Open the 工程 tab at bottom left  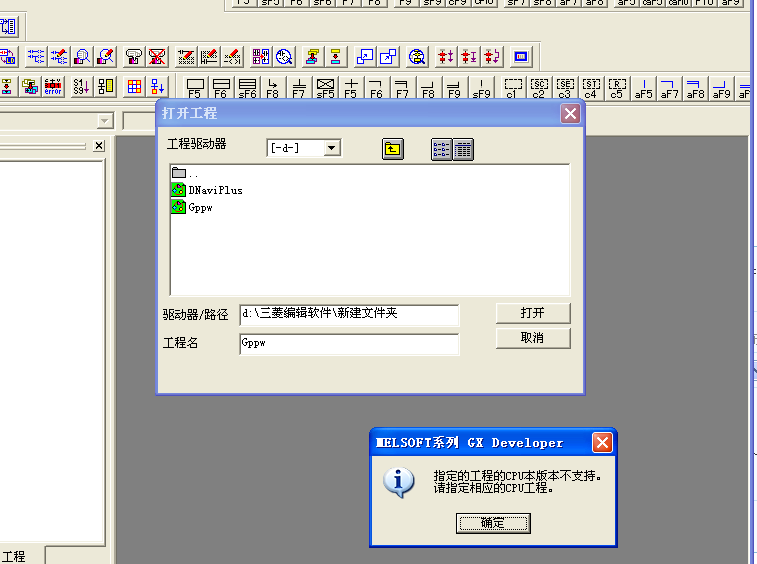point(14,556)
